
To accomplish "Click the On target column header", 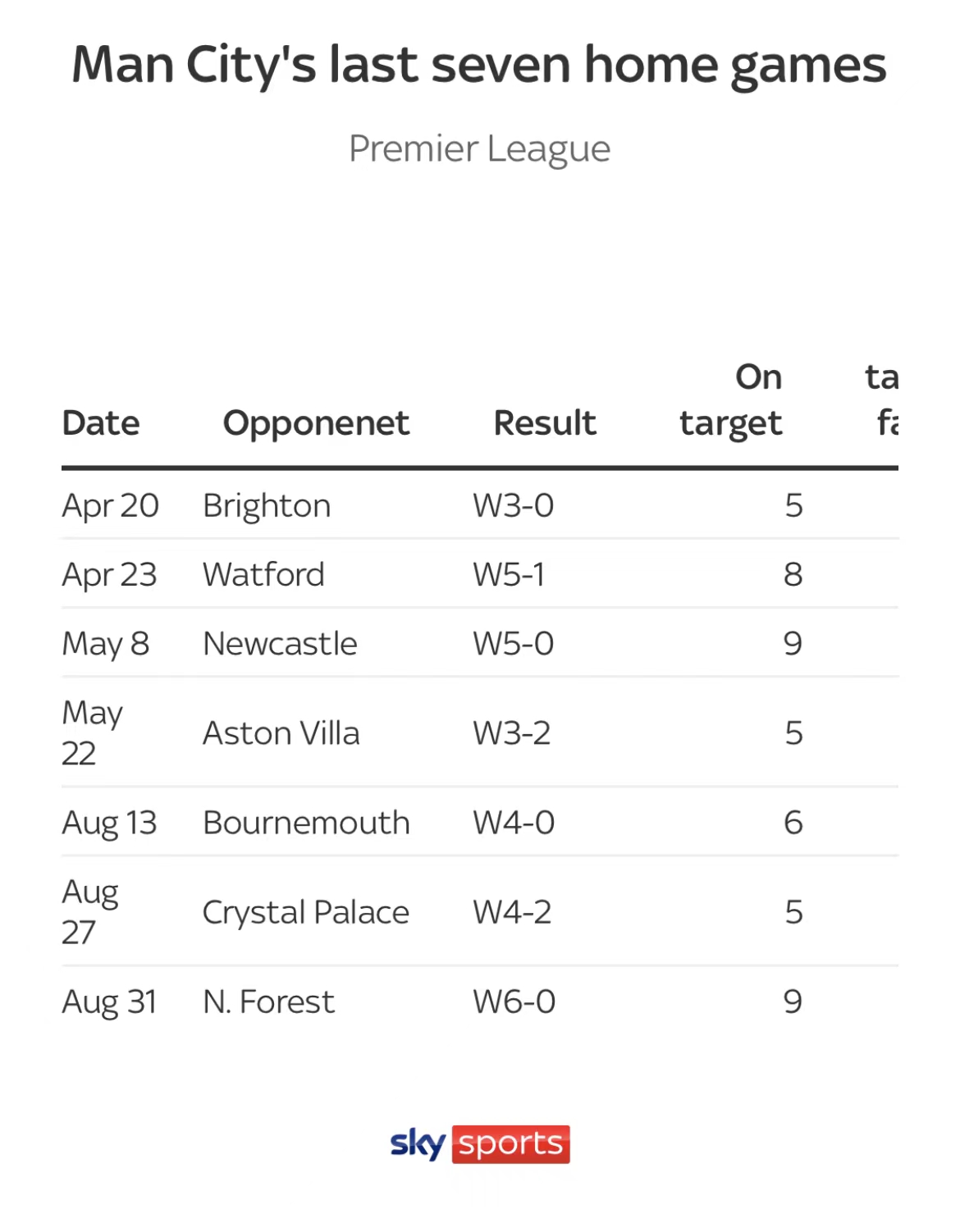I will (x=730, y=400).
